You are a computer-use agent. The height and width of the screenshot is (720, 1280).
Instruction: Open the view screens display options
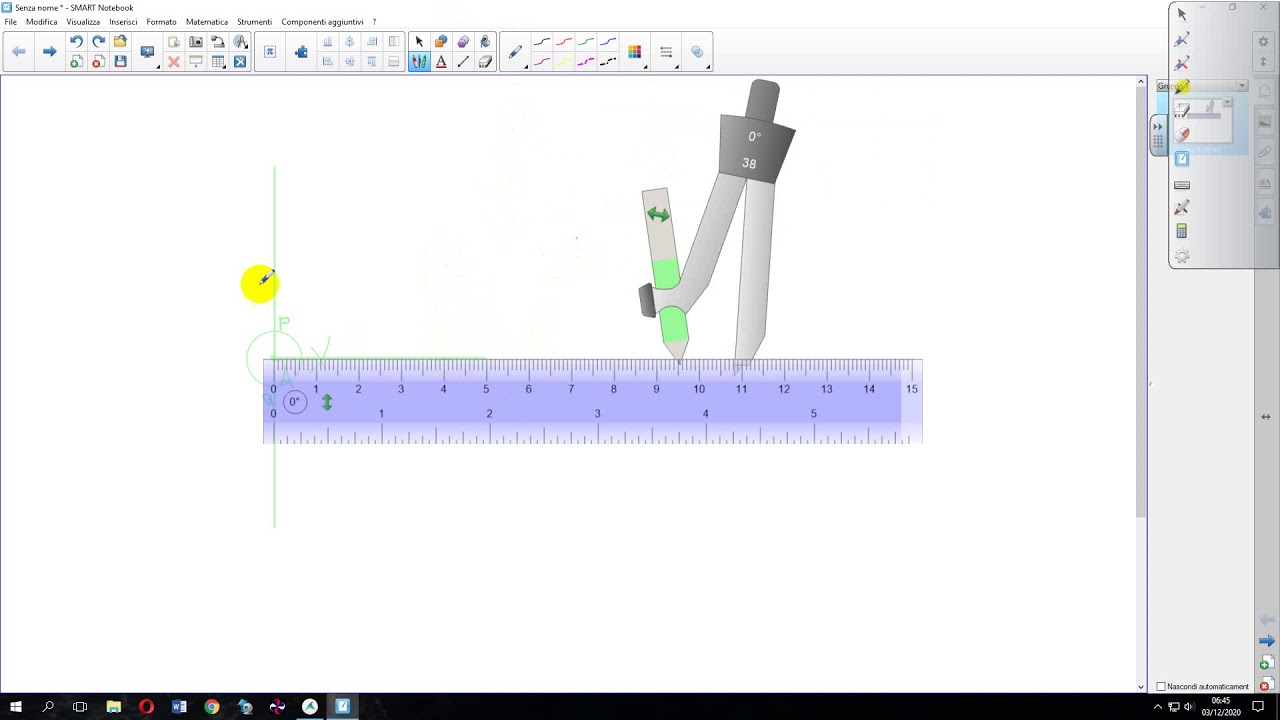148,51
